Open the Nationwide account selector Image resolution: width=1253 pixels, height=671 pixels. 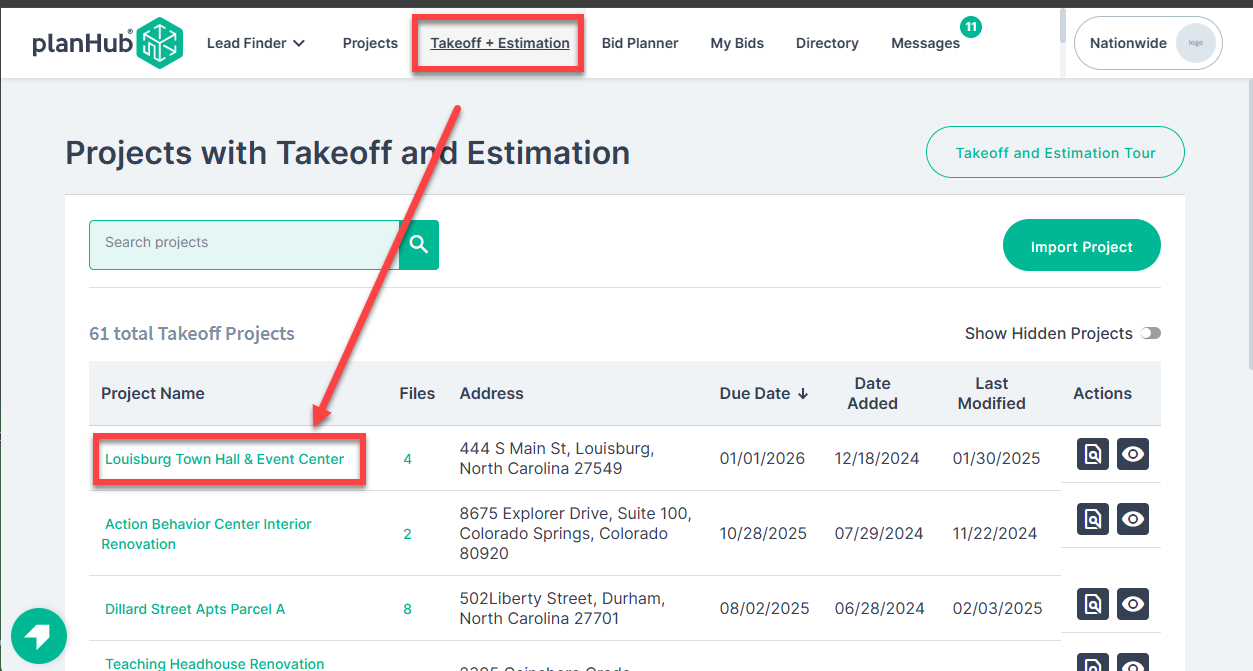[x=1147, y=43]
